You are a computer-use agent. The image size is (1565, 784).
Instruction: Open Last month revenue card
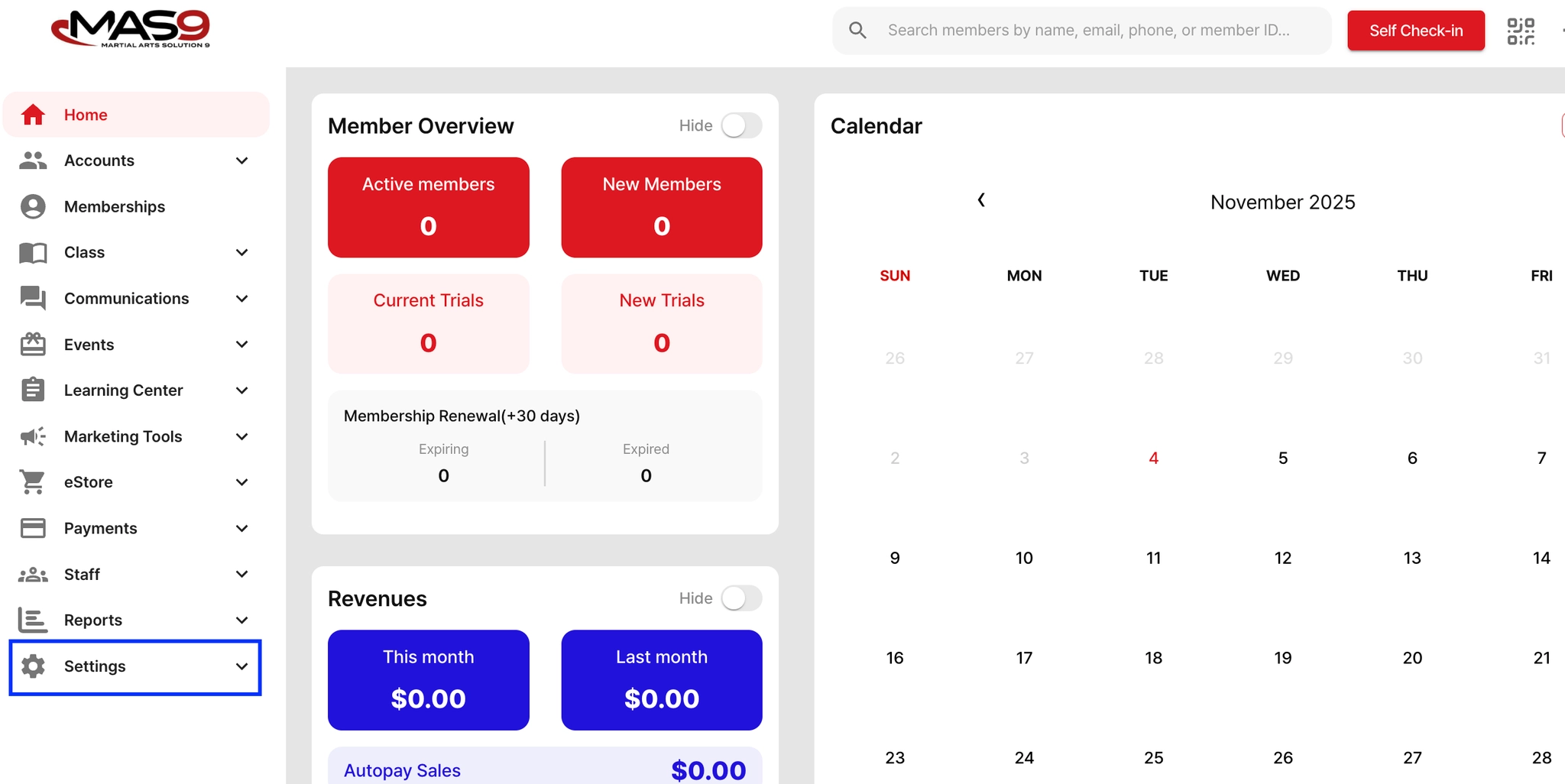coord(662,680)
